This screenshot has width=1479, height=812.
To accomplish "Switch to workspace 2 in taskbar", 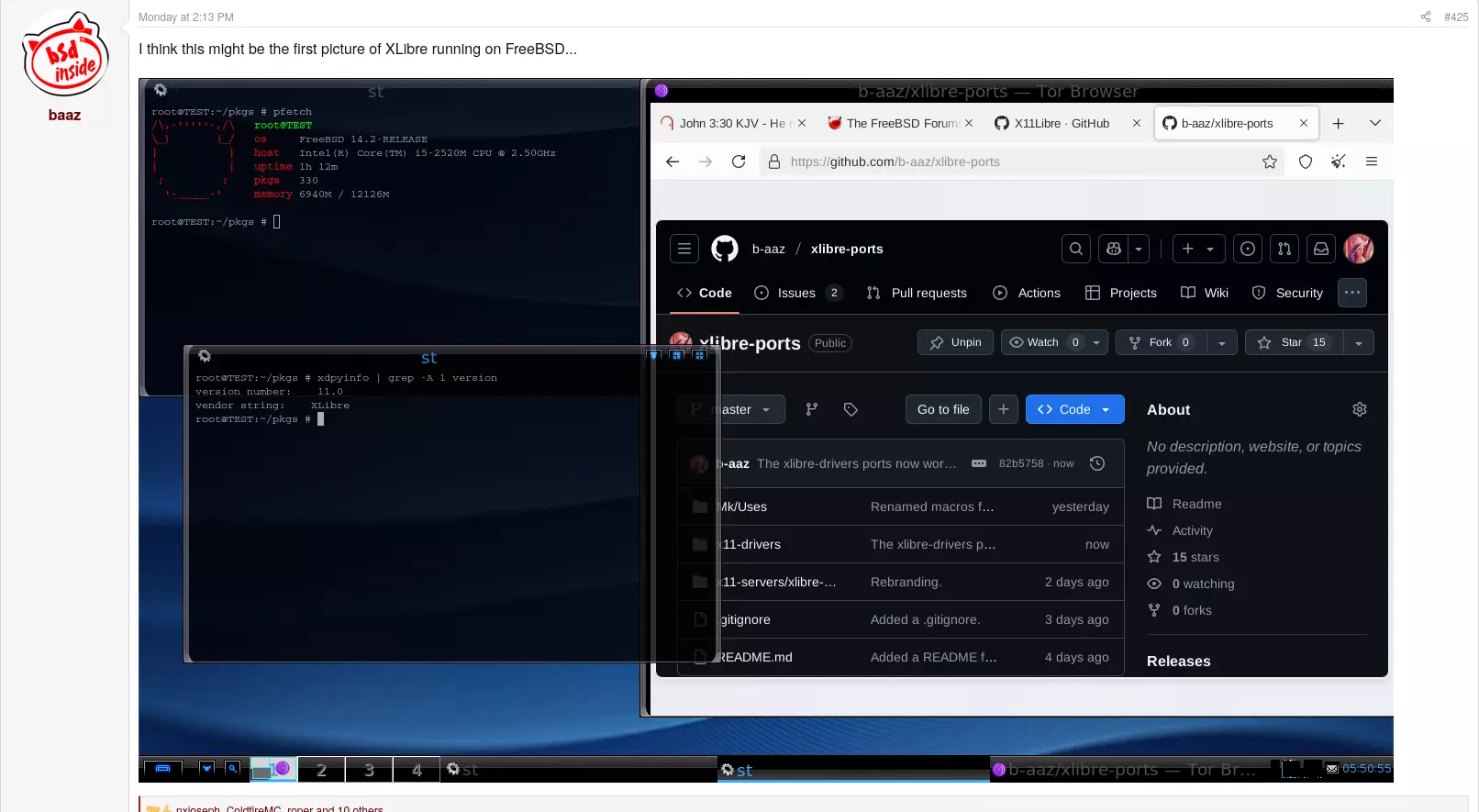I will click(321, 770).
